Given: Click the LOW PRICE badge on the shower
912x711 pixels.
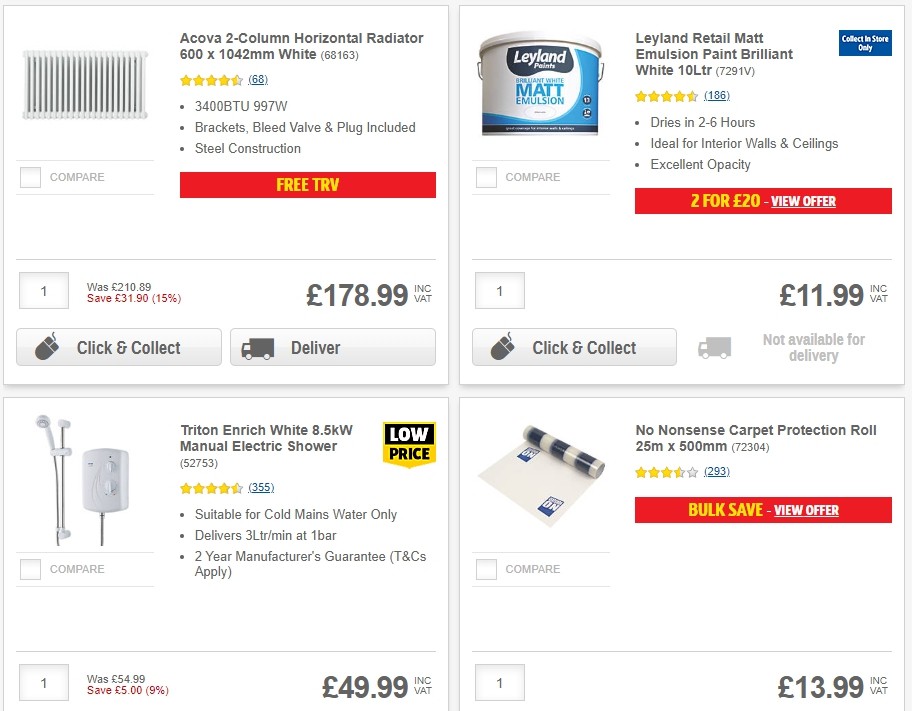Looking at the screenshot, I should [409, 442].
